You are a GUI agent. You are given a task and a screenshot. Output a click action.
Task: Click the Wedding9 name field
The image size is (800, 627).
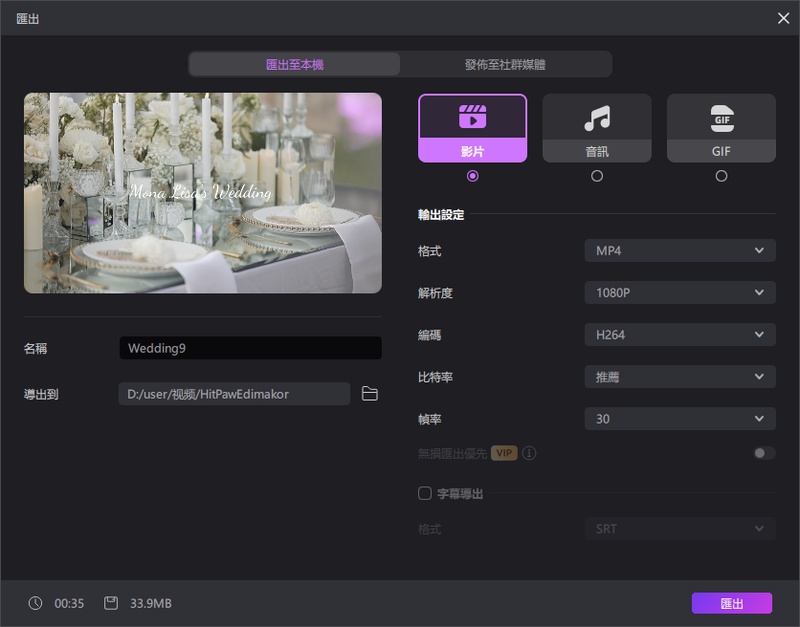click(x=251, y=348)
